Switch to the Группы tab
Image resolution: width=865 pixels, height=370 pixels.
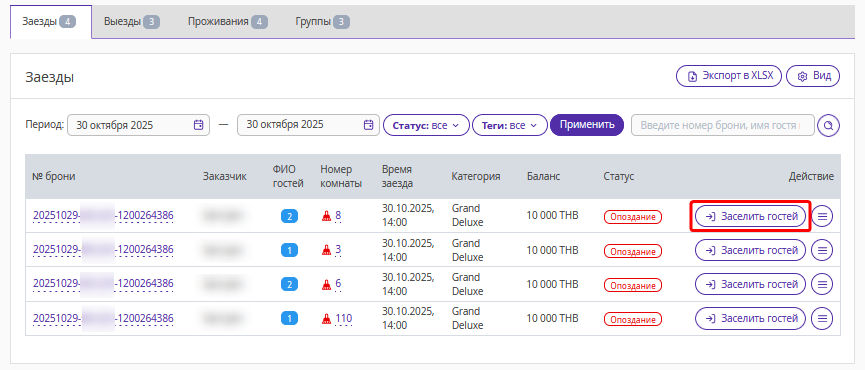[322, 22]
